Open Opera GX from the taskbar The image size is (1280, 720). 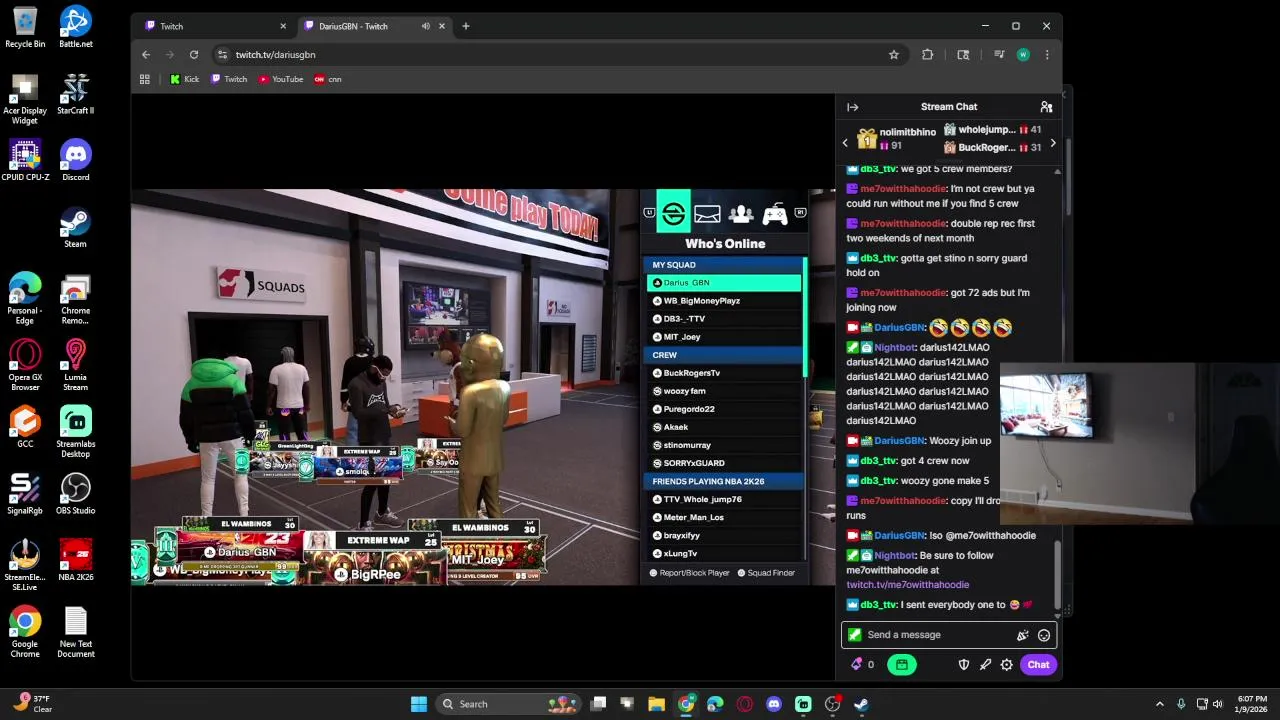click(744, 704)
